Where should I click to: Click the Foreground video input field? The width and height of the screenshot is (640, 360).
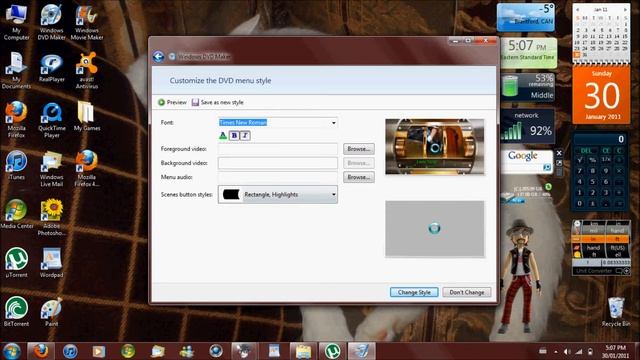point(278,149)
